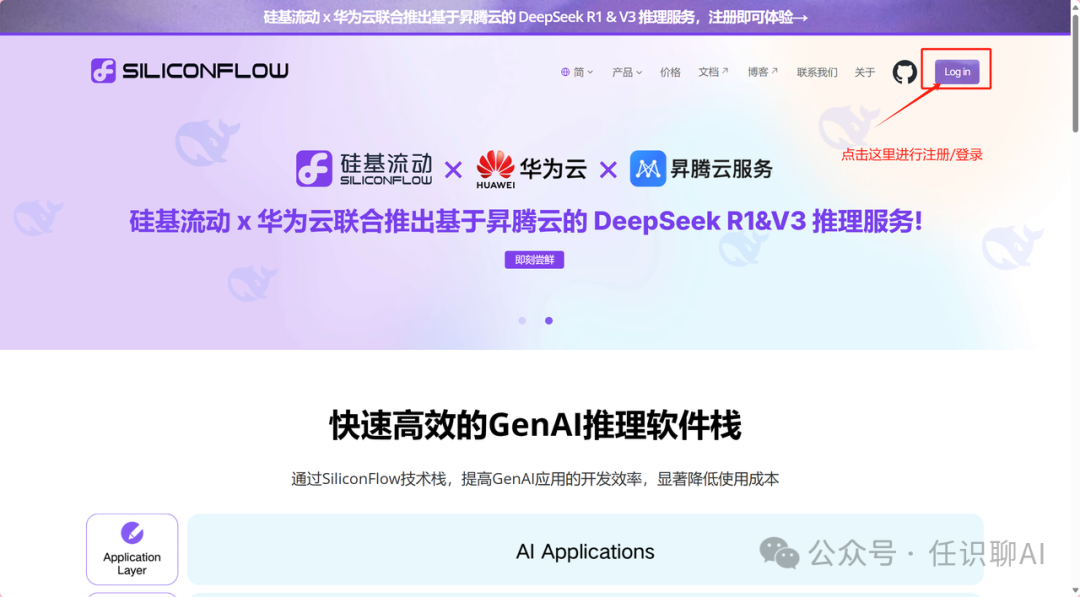This screenshot has height=597, width=1080.
Task: Switch to first carousel slide dot
Action: pos(522,320)
